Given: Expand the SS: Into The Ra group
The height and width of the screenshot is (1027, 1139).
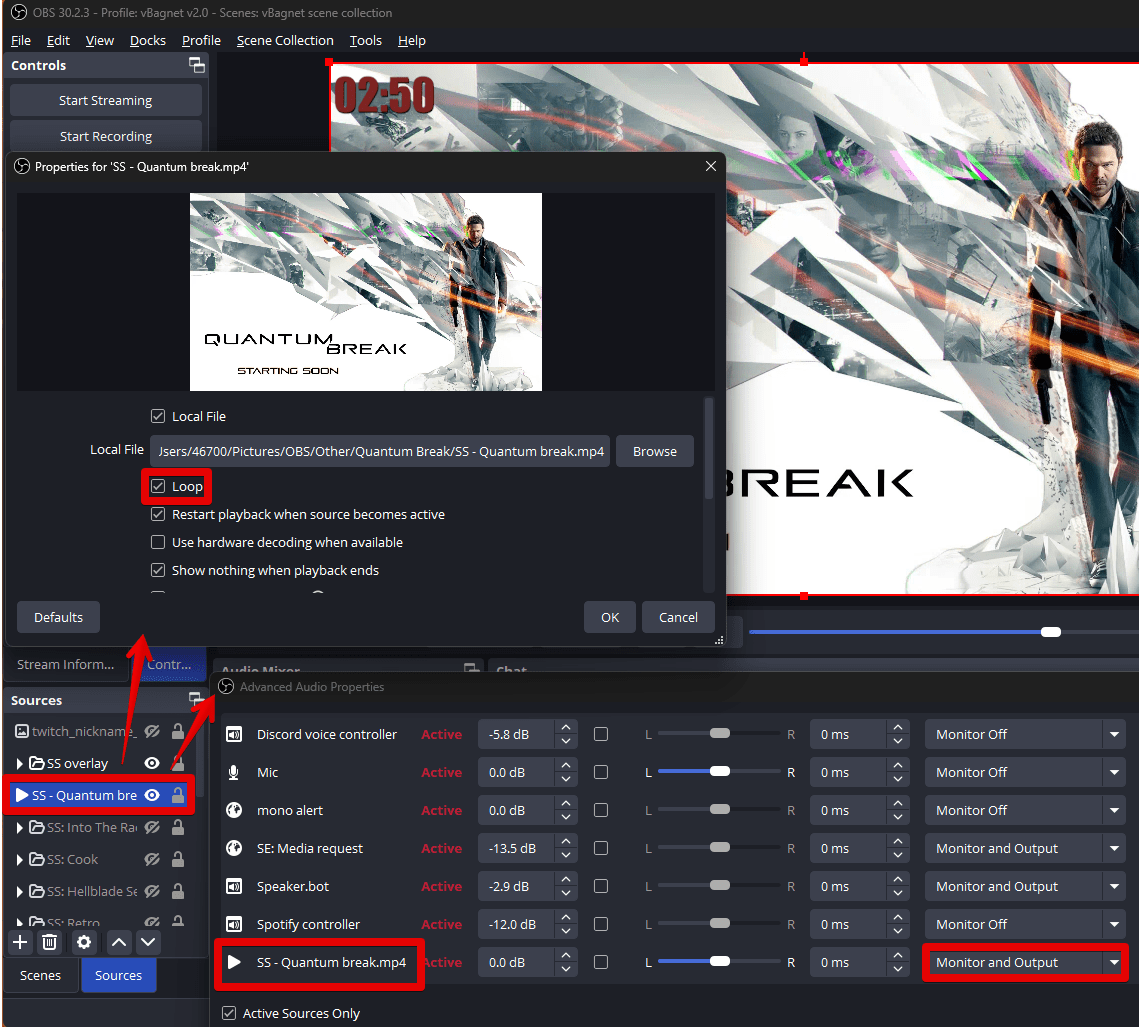Looking at the screenshot, I should pyautogui.click(x=20, y=827).
